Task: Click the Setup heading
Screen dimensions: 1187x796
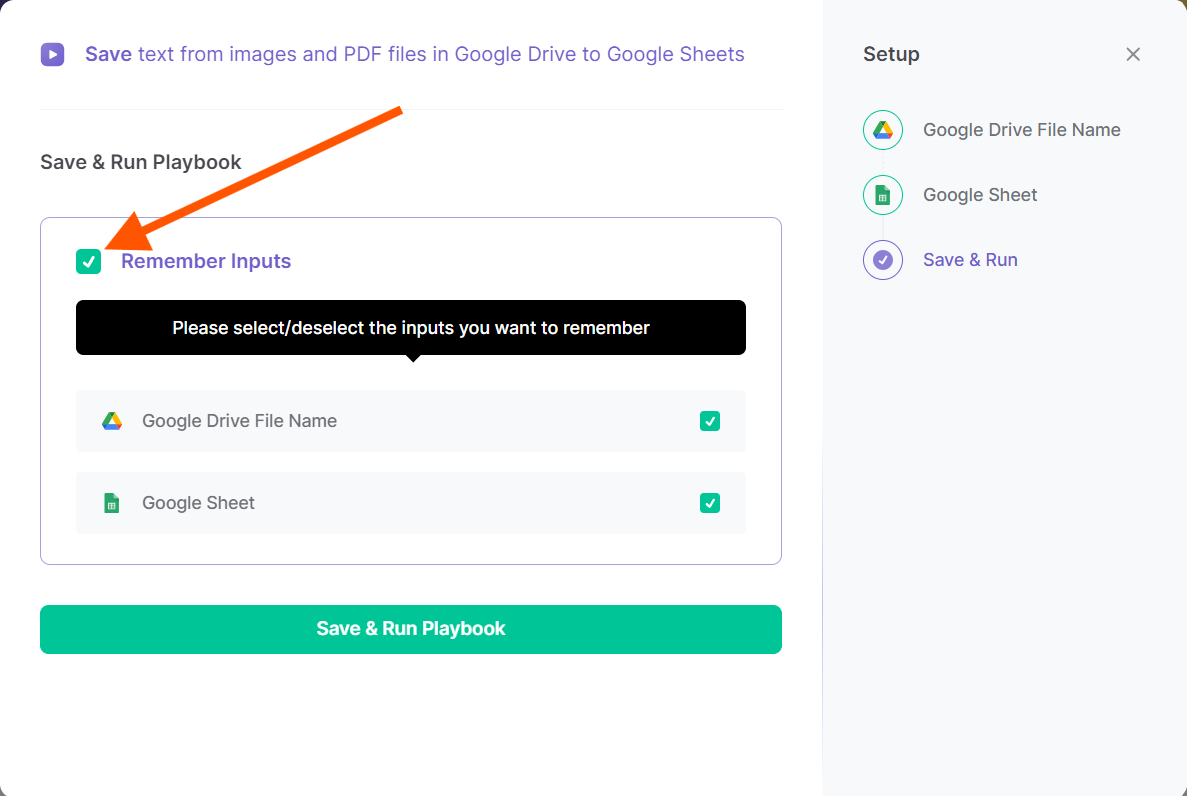Action: (891, 55)
